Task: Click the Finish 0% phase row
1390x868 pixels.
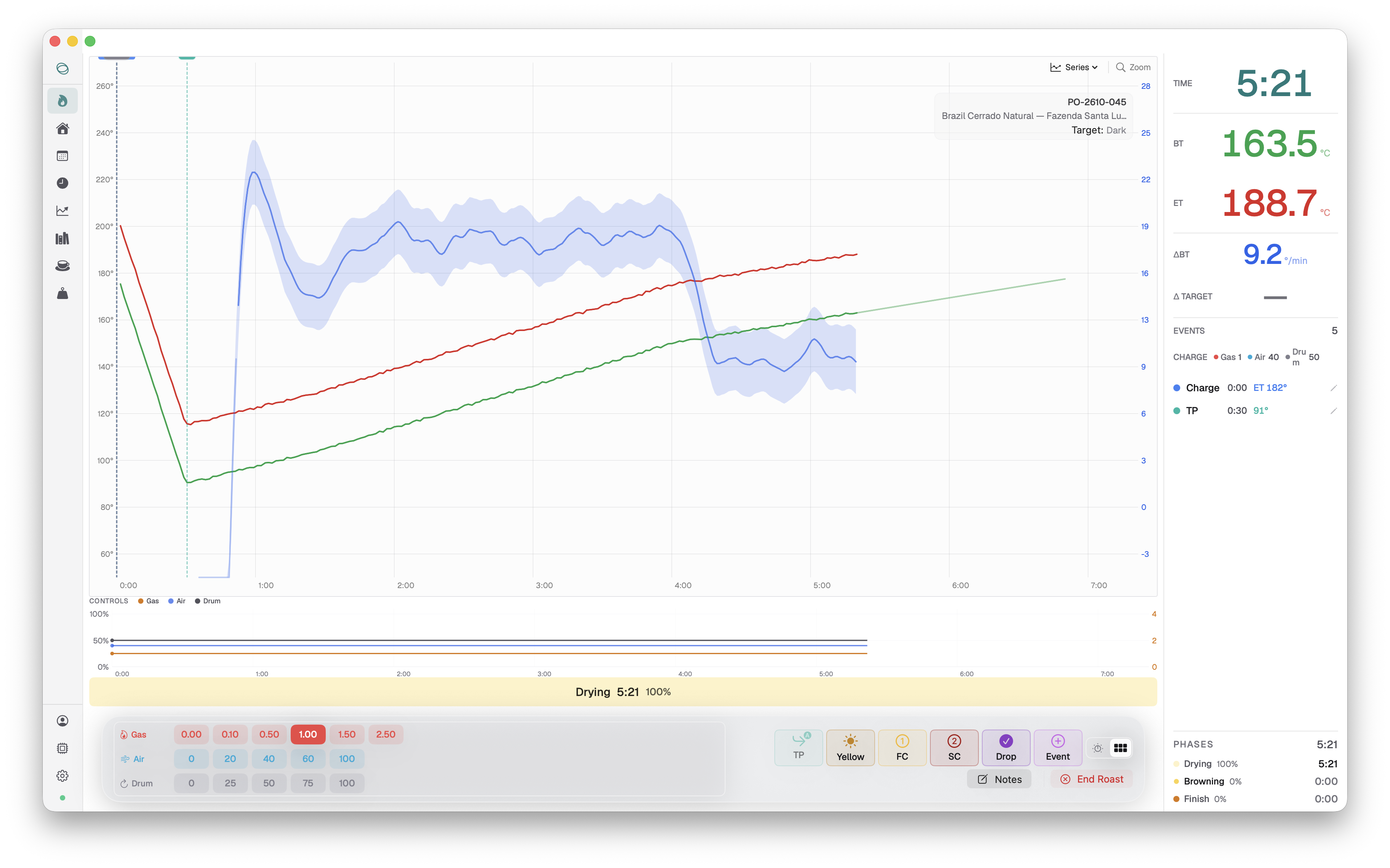Action: pyautogui.click(x=1255, y=799)
